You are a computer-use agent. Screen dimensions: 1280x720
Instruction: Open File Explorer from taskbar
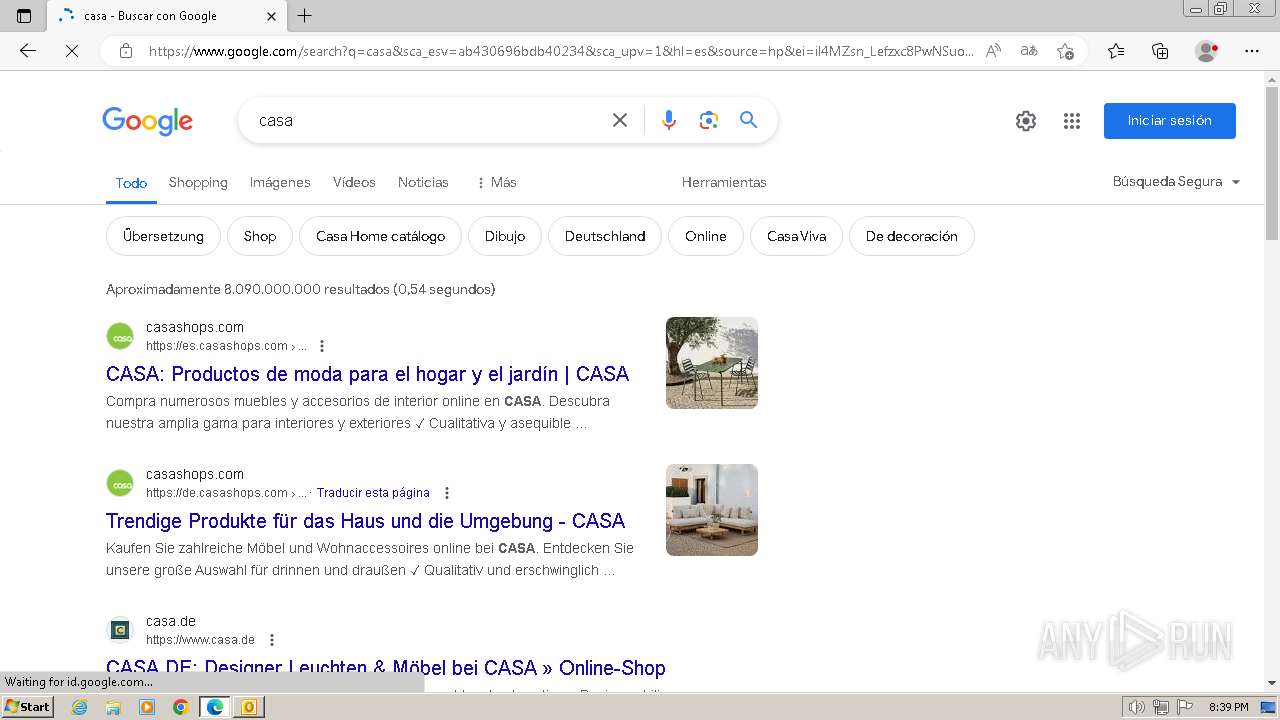pos(113,707)
